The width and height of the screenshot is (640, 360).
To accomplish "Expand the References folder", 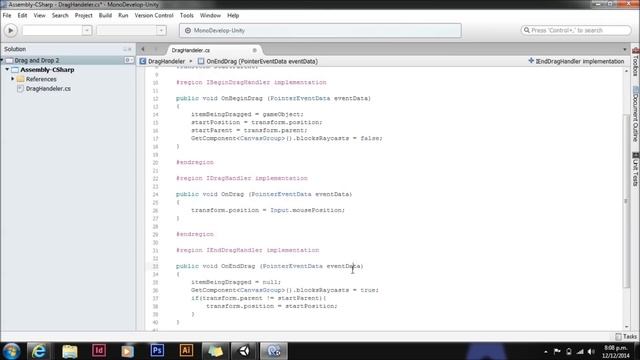I will (13, 79).
